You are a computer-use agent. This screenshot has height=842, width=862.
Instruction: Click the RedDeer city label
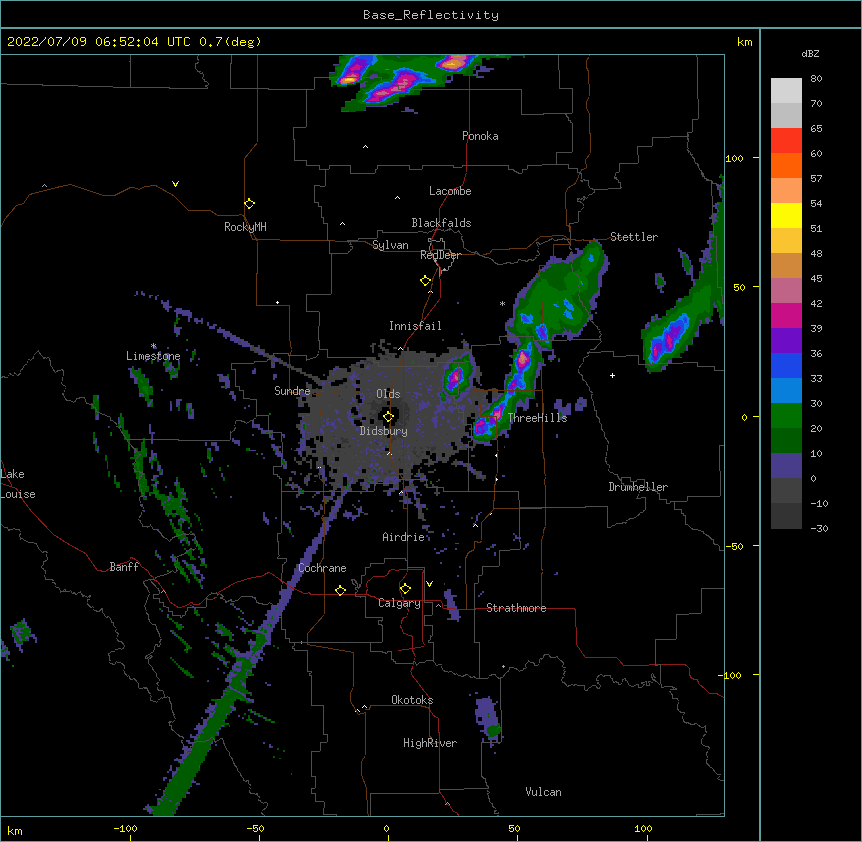coord(440,255)
